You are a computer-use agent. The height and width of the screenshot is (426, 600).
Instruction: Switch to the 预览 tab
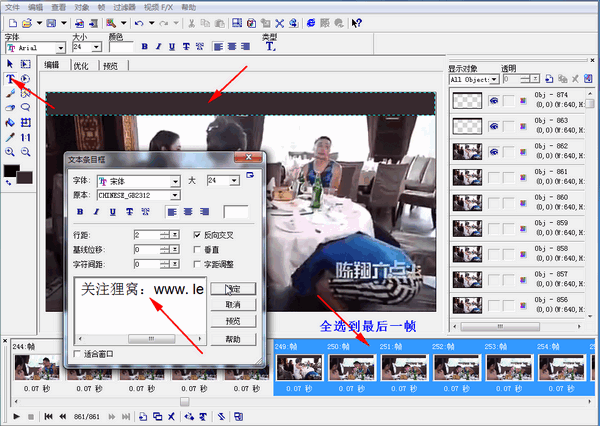coord(111,66)
